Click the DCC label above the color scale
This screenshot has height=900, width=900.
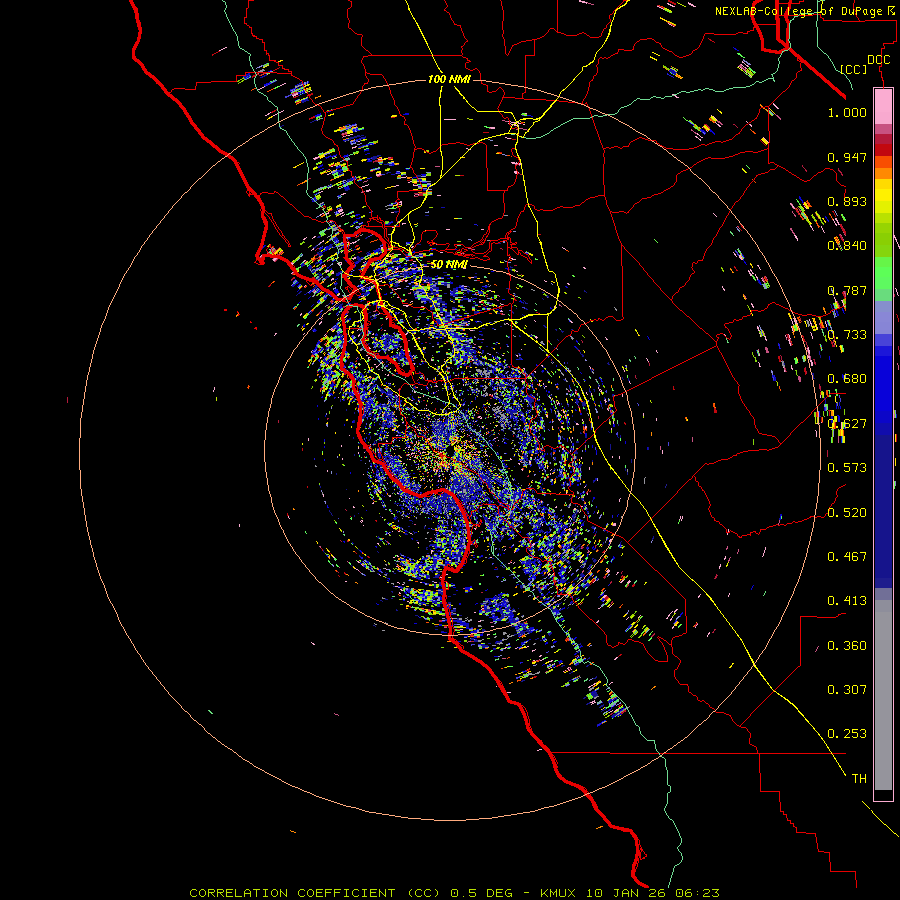(878, 60)
